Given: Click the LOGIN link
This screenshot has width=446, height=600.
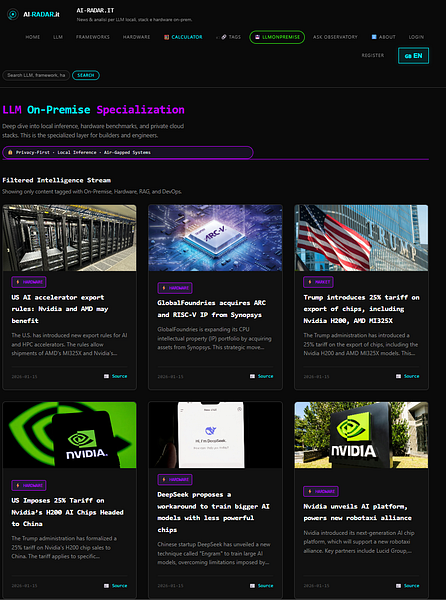Looking at the screenshot, I should 416,37.
